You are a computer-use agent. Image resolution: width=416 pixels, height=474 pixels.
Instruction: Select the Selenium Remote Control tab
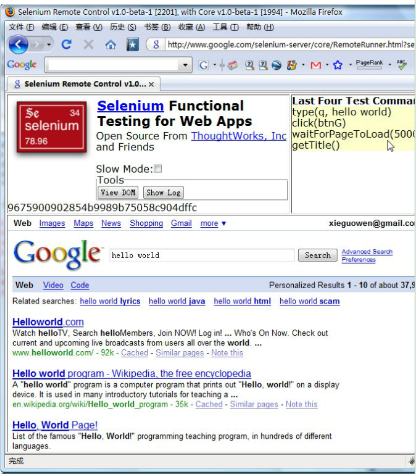[x=83, y=84]
